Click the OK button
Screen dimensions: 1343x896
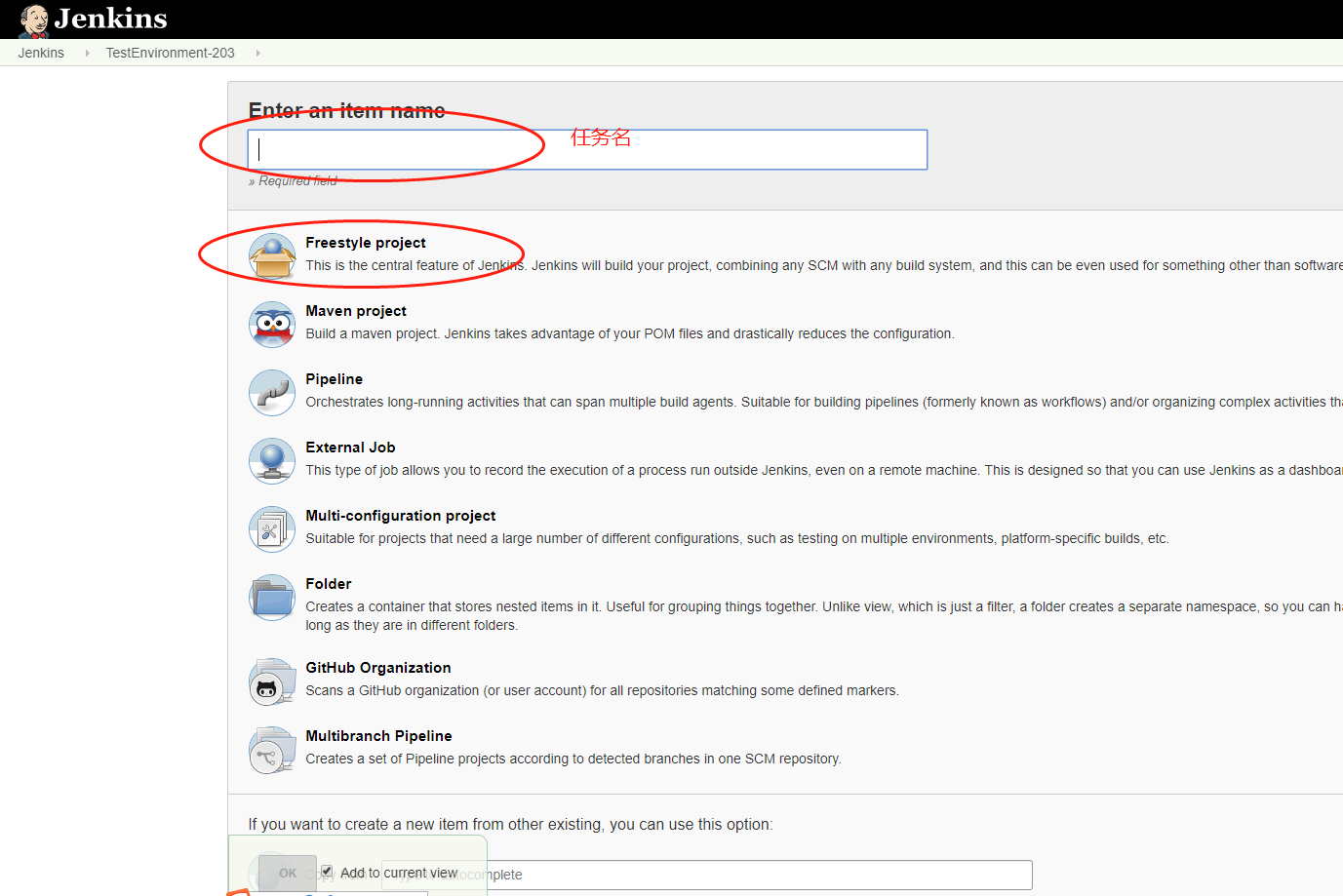288,874
